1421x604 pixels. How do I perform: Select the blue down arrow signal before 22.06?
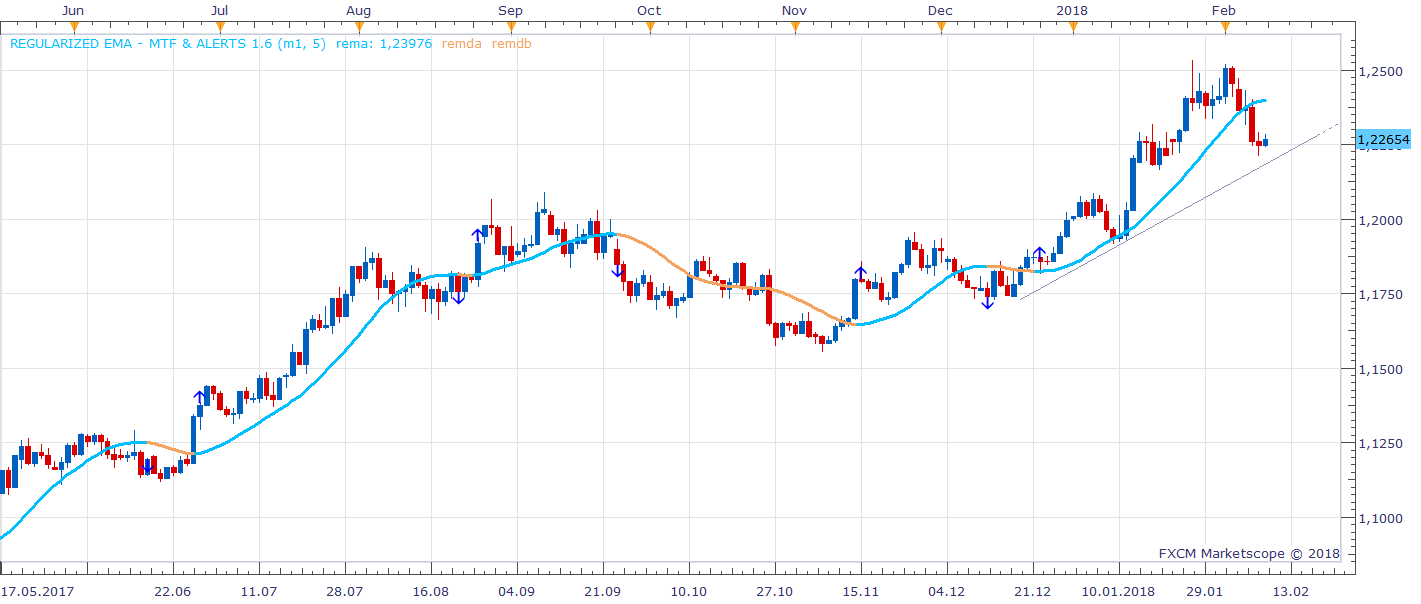tap(148, 467)
